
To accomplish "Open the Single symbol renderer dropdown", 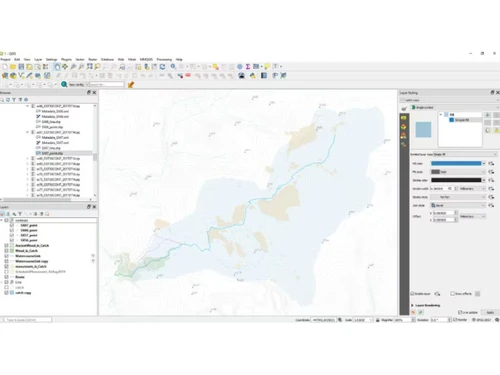I will click(x=454, y=107).
